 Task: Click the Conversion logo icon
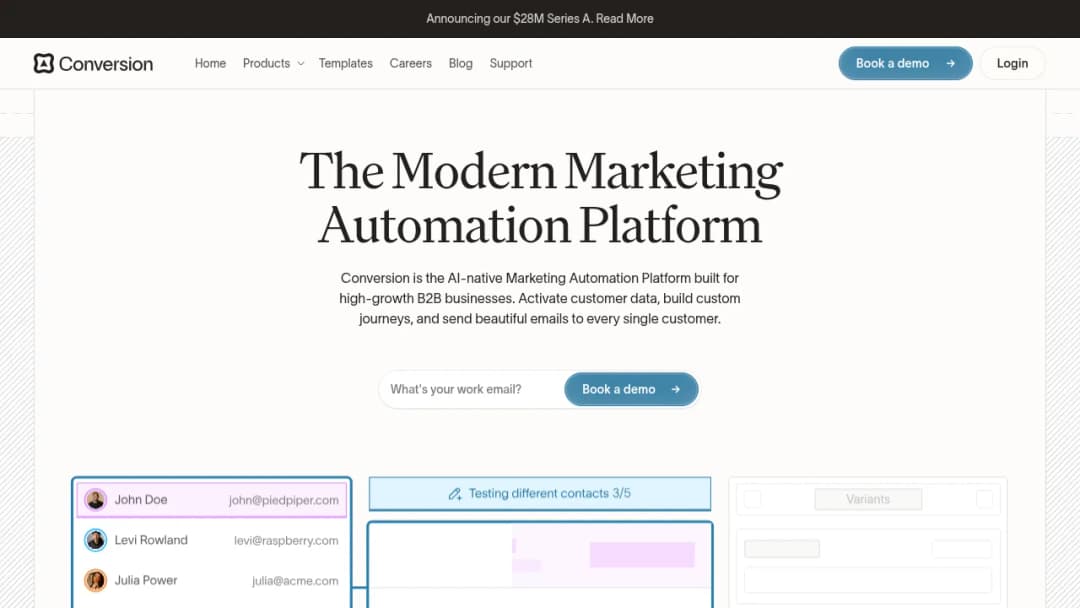pos(43,63)
